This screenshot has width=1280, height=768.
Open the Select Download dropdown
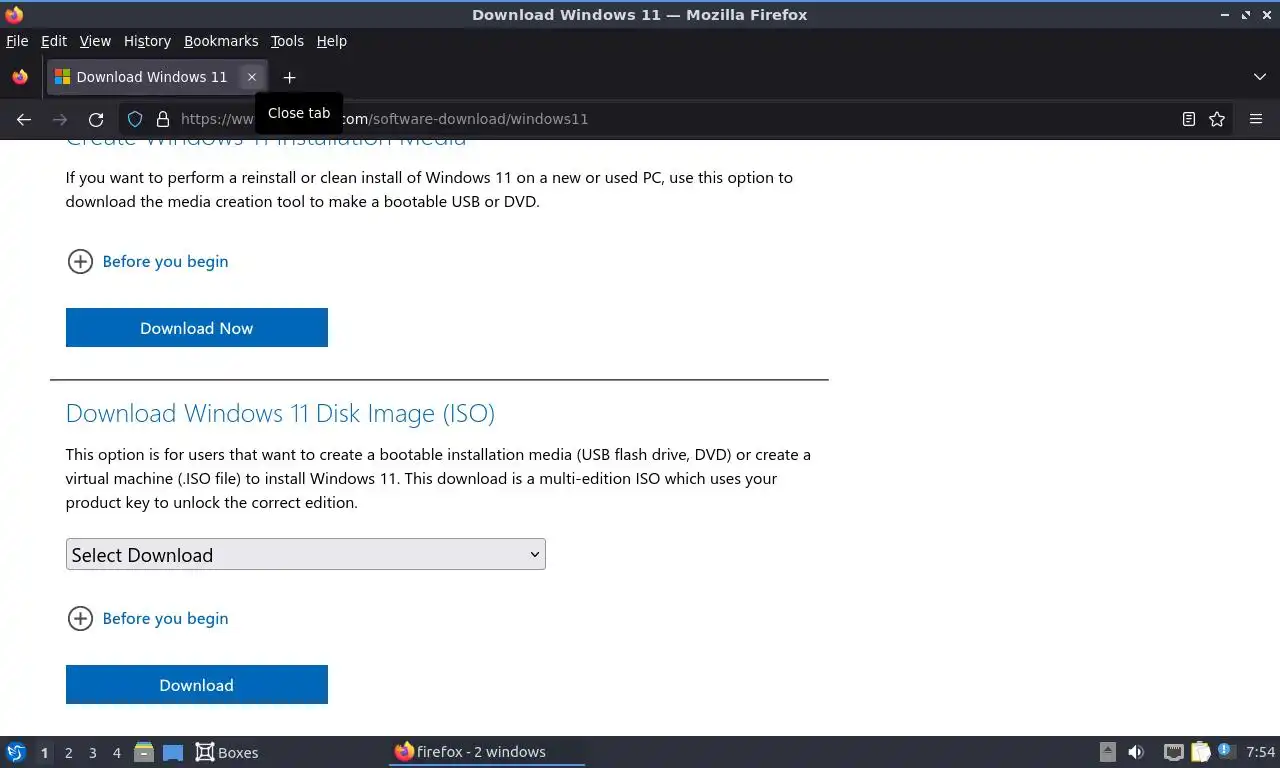[306, 554]
